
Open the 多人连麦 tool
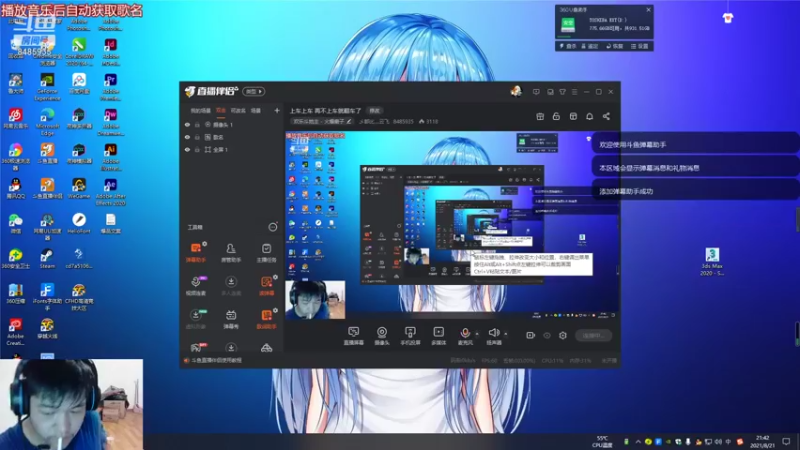pyautogui.click(x=231, y=286)
